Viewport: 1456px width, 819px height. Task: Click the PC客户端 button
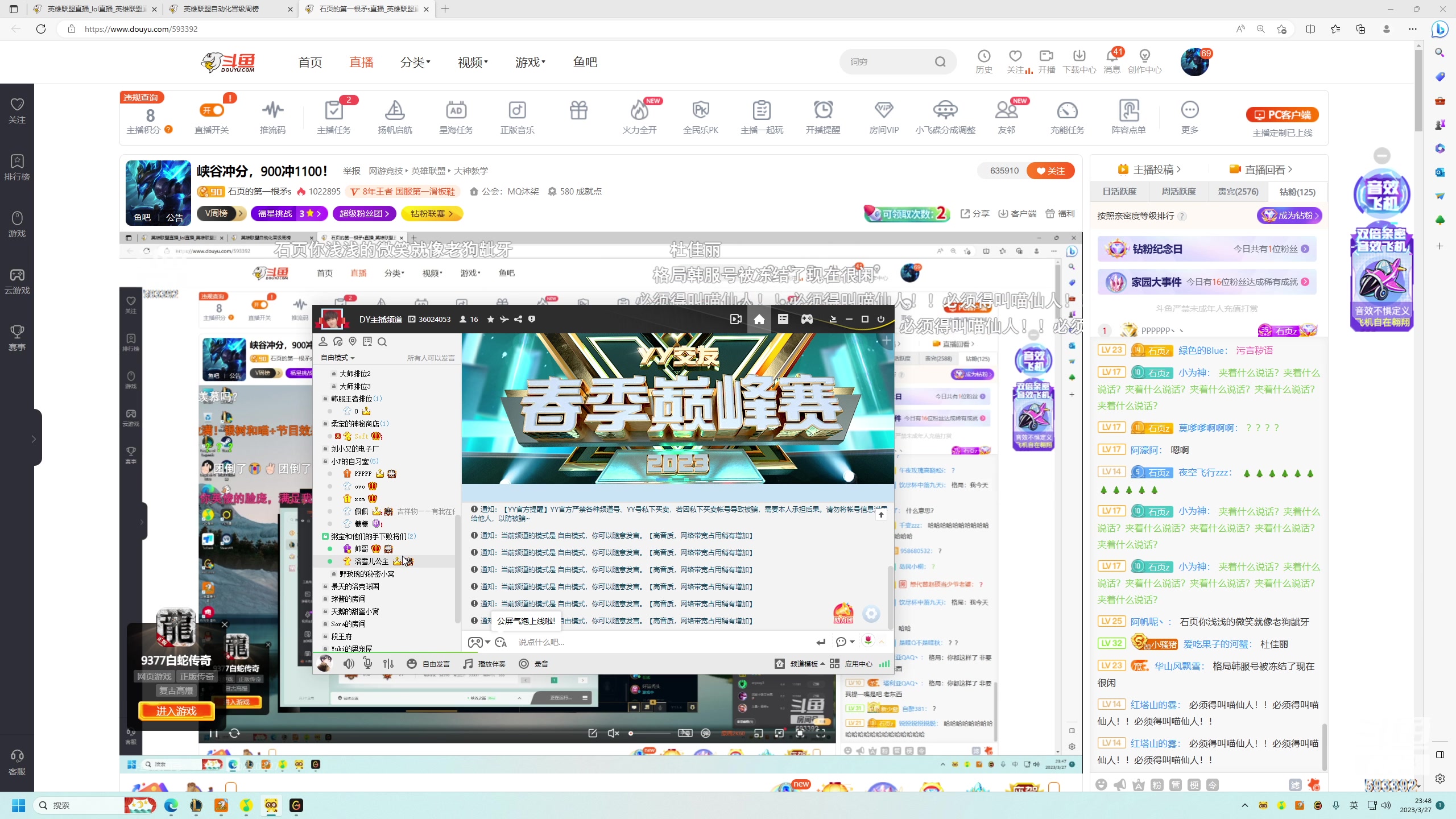tap(1283, 115)
